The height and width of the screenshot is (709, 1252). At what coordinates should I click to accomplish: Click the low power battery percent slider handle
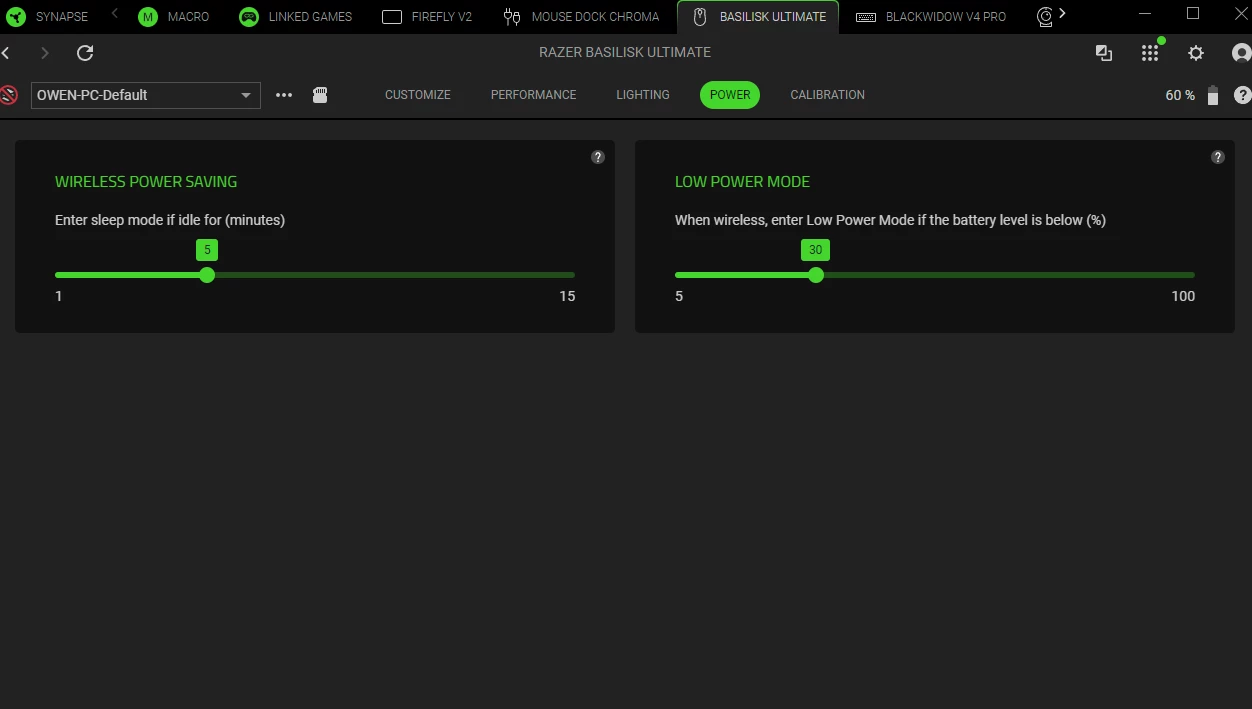click(816, 275)
